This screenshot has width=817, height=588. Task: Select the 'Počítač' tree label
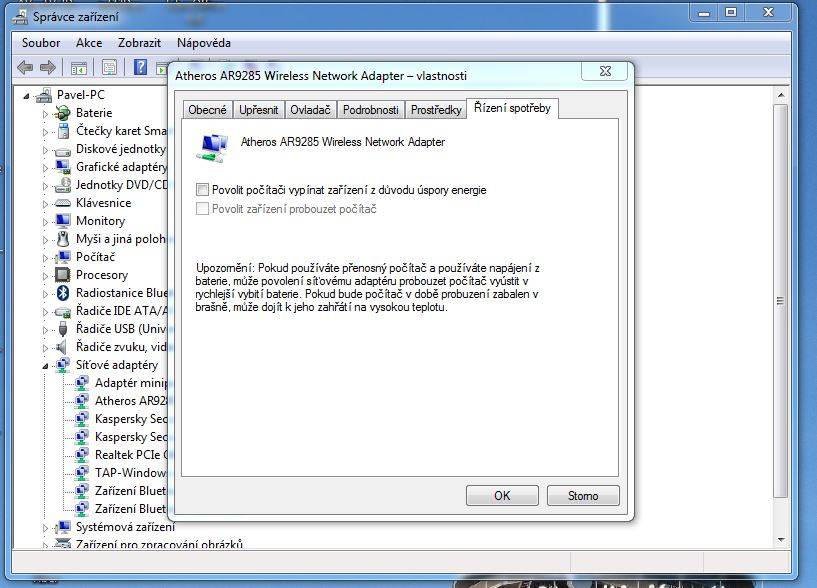pos(95,257)
